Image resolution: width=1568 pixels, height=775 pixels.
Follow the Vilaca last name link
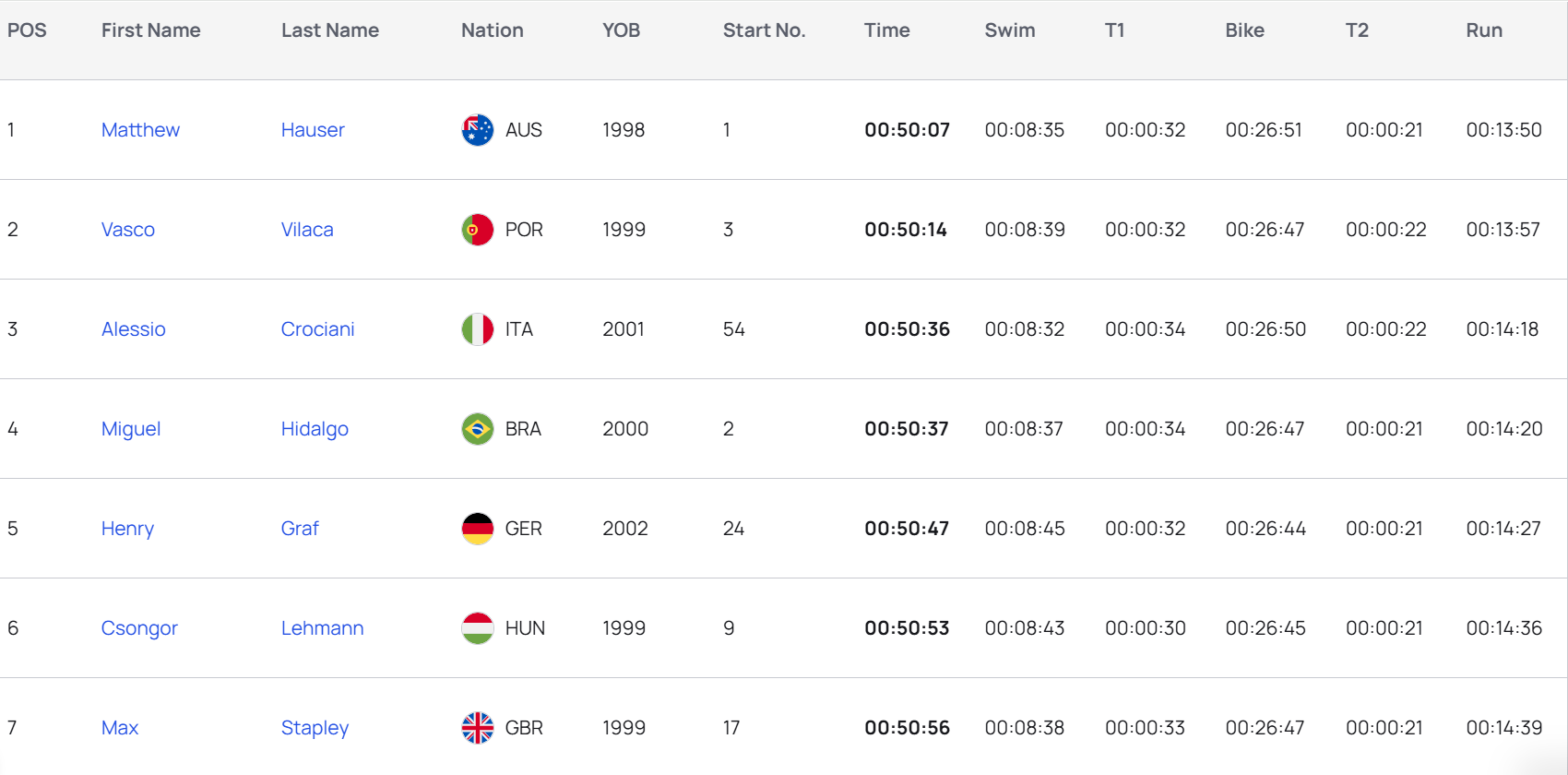(x=307, y=230)
